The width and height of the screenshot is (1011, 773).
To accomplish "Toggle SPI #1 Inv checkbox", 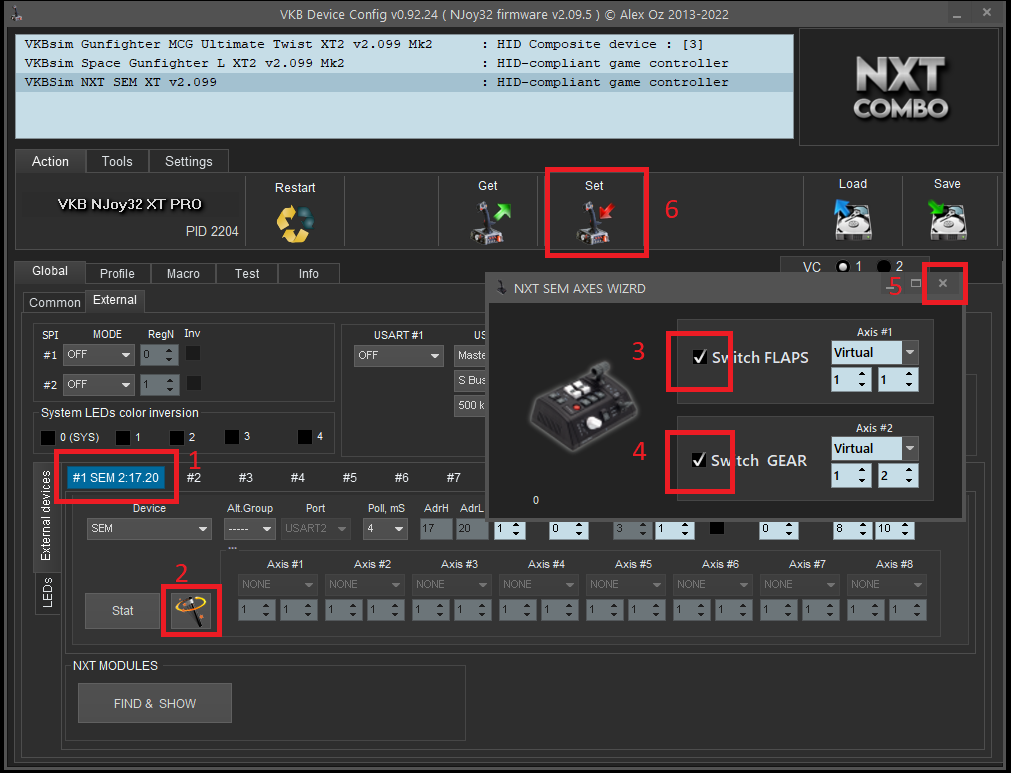I will point(193,353).
